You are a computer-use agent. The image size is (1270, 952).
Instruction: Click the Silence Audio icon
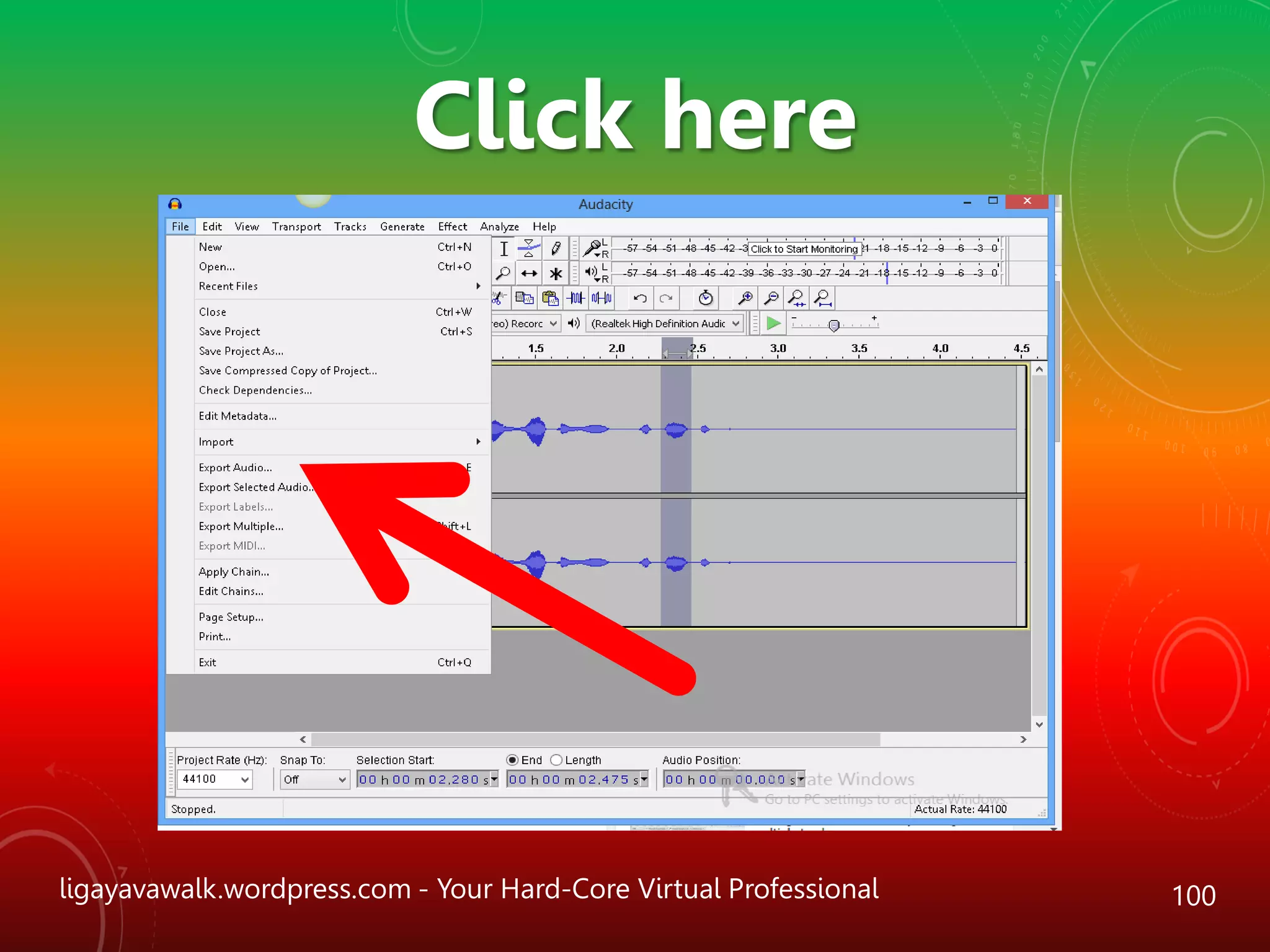pyautogui.click(x=602, y=299)
